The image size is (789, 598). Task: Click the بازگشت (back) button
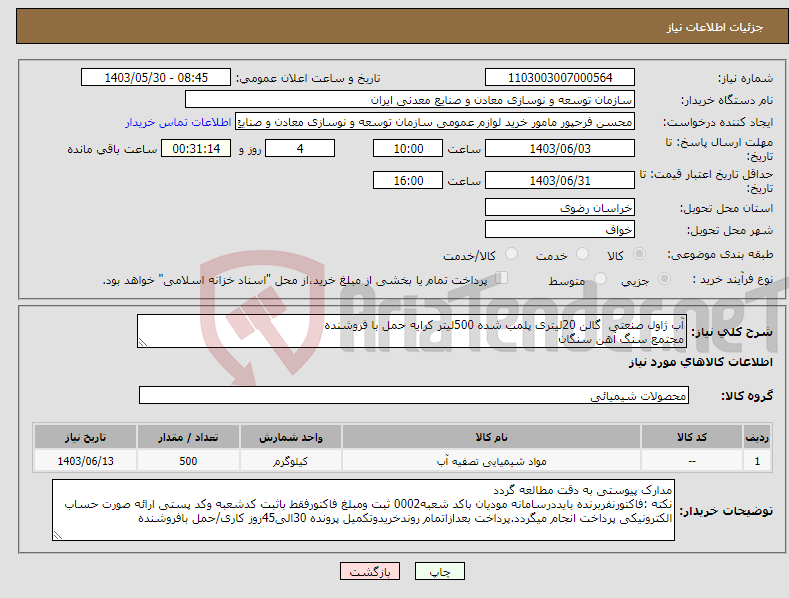370,571
